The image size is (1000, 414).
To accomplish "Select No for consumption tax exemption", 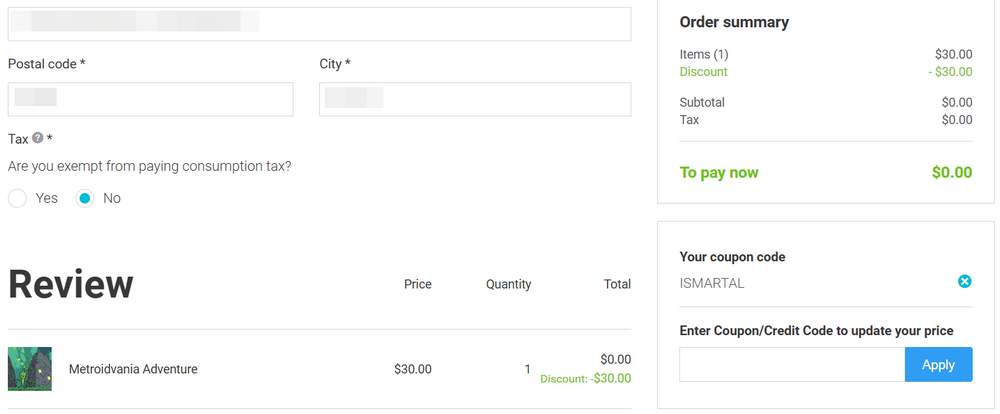I will click(x=85, y=198).
